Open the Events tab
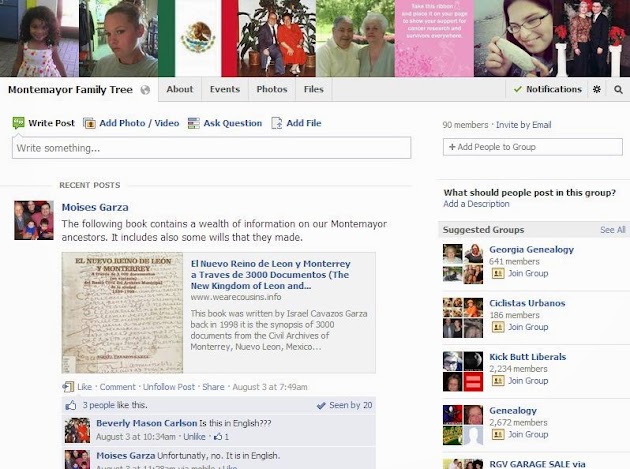 (225, 89)
